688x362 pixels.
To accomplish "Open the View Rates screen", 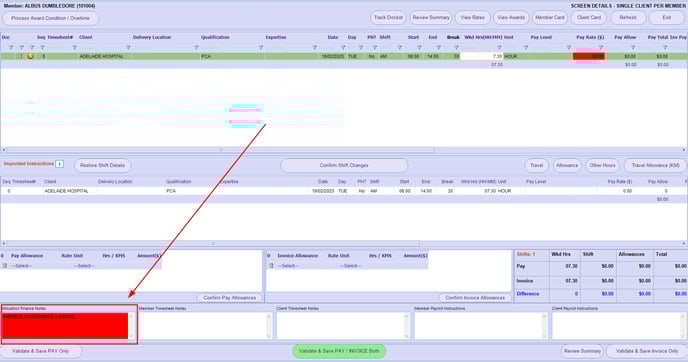I will click(x=473, y=18).
